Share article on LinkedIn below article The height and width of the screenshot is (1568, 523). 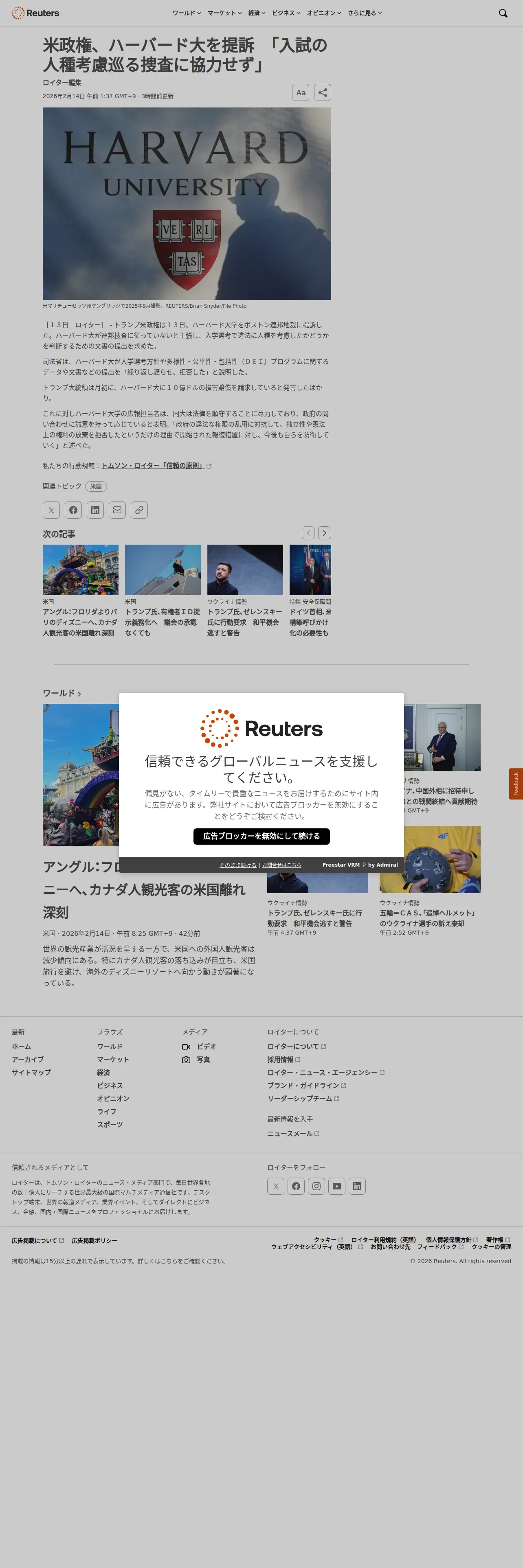coord(95,510)
